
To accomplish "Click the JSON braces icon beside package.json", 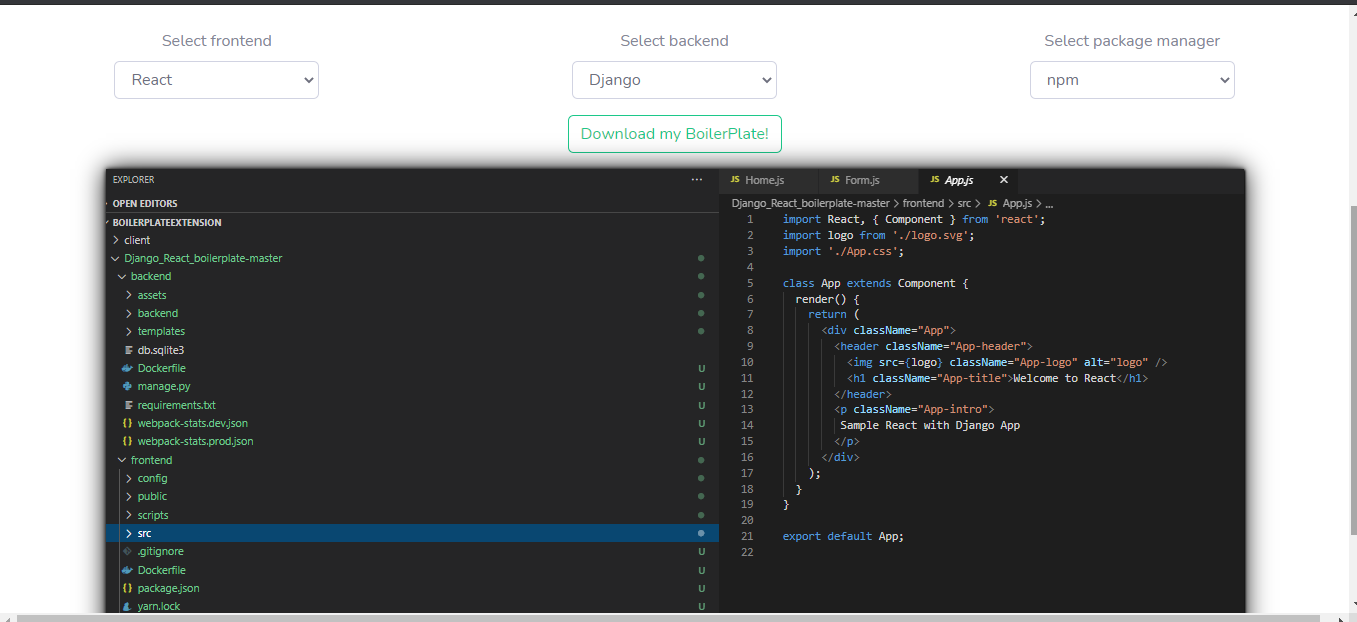I will [x=127, y=588].
